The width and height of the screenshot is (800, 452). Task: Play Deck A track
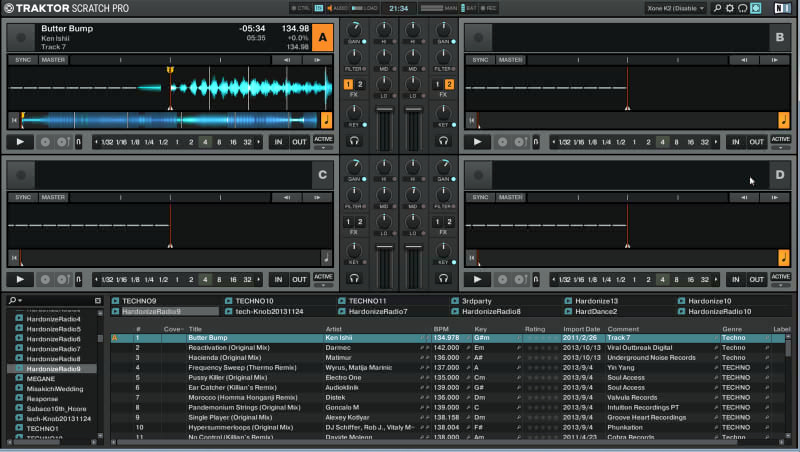(20, 142)
